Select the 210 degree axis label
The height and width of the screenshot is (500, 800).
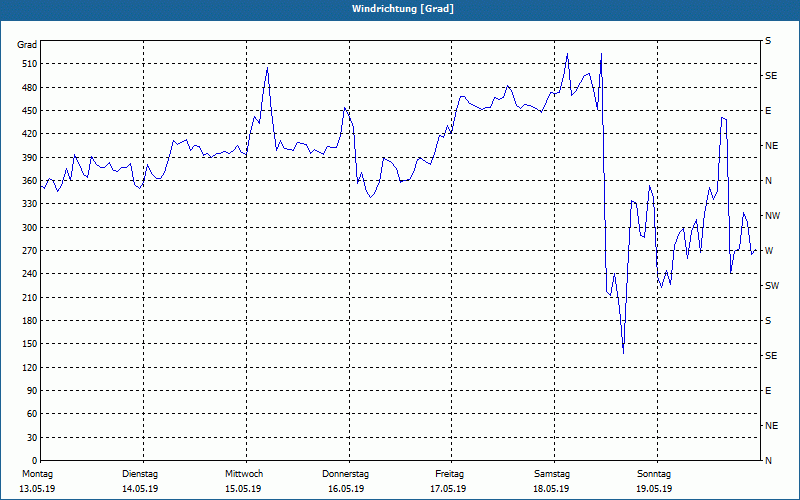click(30, 297)
